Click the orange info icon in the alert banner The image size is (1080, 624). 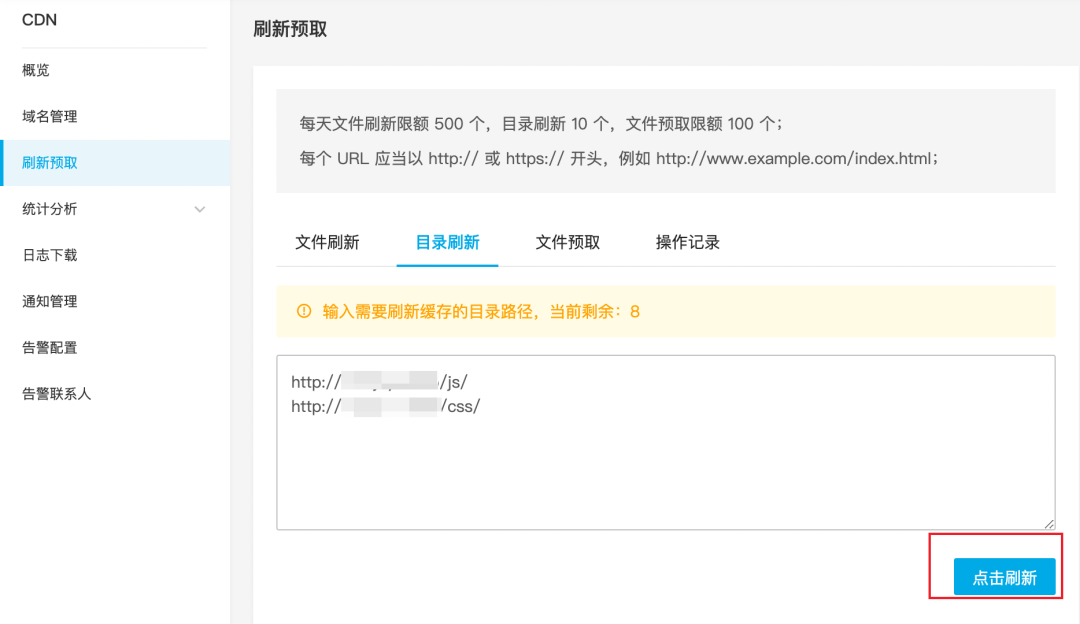pyautogui.click(x=304, y=312)
